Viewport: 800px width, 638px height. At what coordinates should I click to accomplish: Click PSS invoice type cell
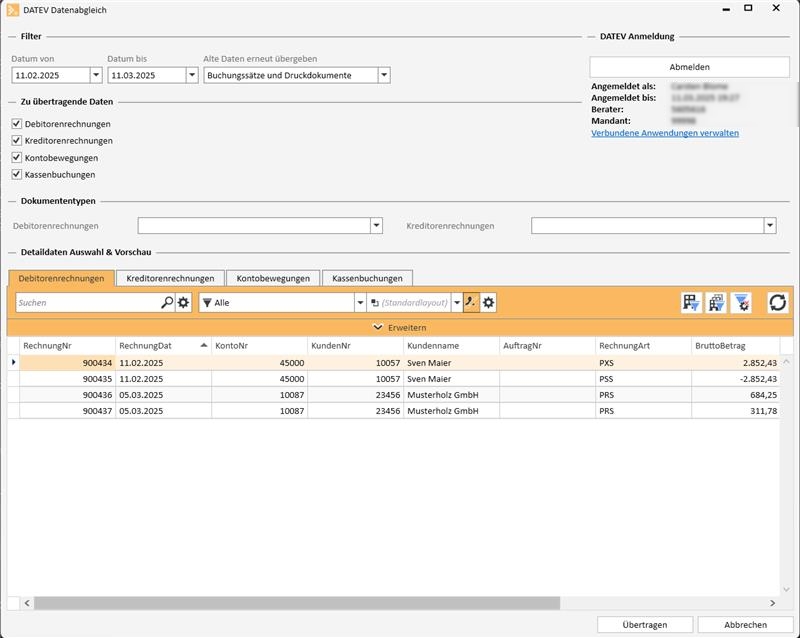point(643,379)
